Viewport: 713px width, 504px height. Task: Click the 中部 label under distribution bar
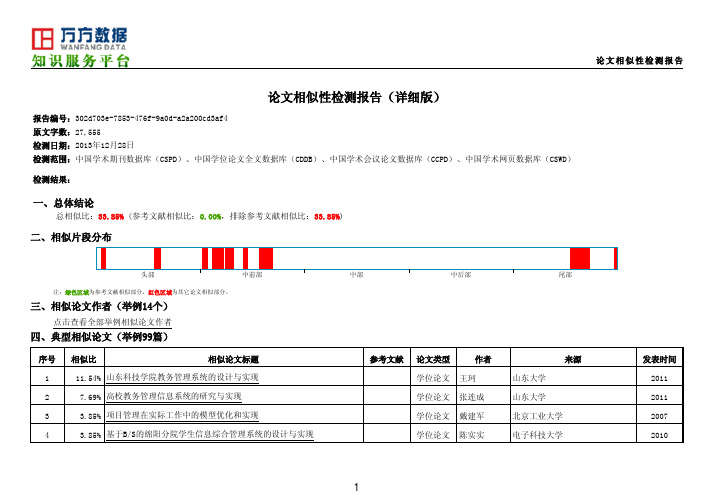[x=356, y=275]
